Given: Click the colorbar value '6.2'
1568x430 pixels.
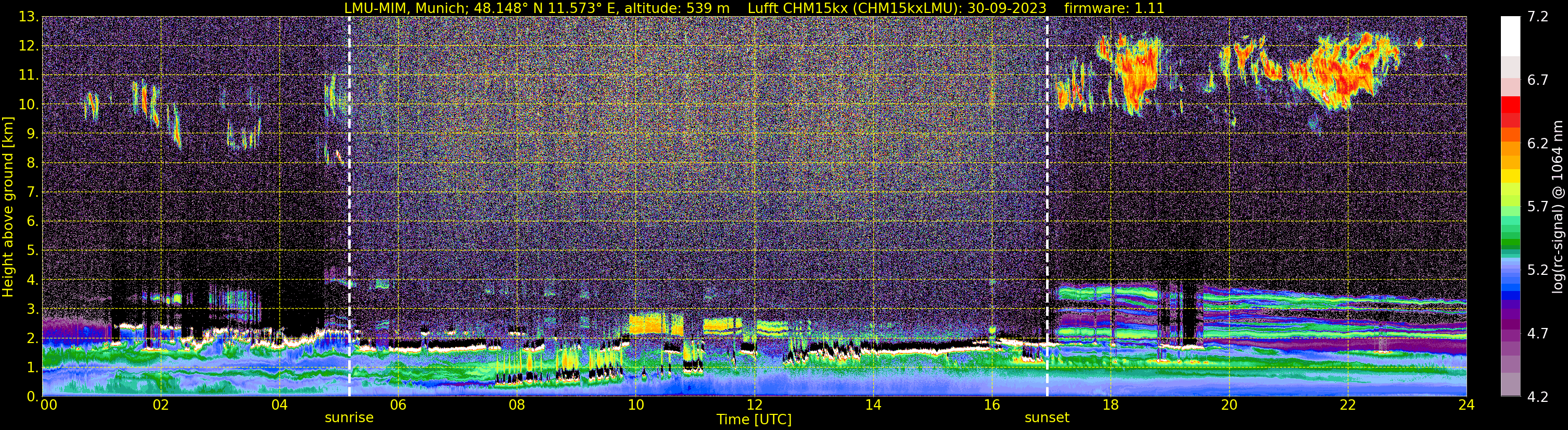Looking at the screenshot, I should 1538,144.
